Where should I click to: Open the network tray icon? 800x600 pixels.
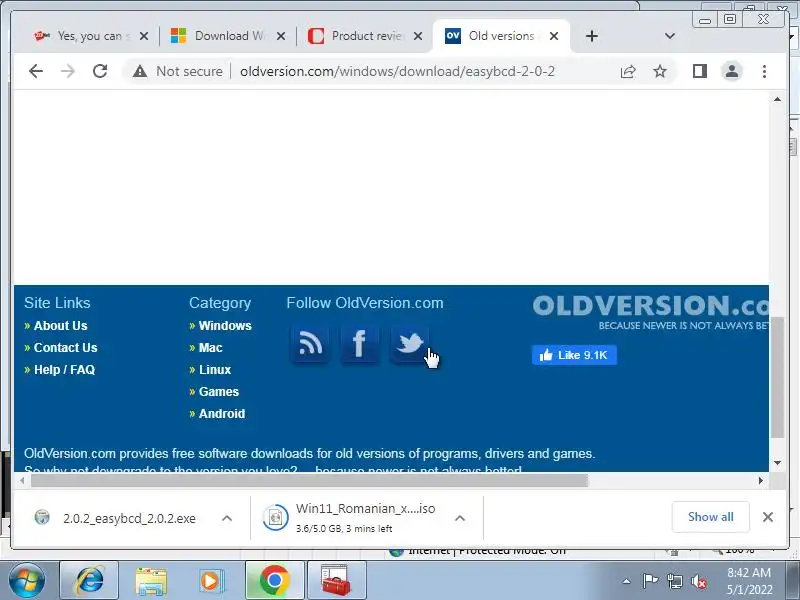pyautogui.click(x=674, y=581)
